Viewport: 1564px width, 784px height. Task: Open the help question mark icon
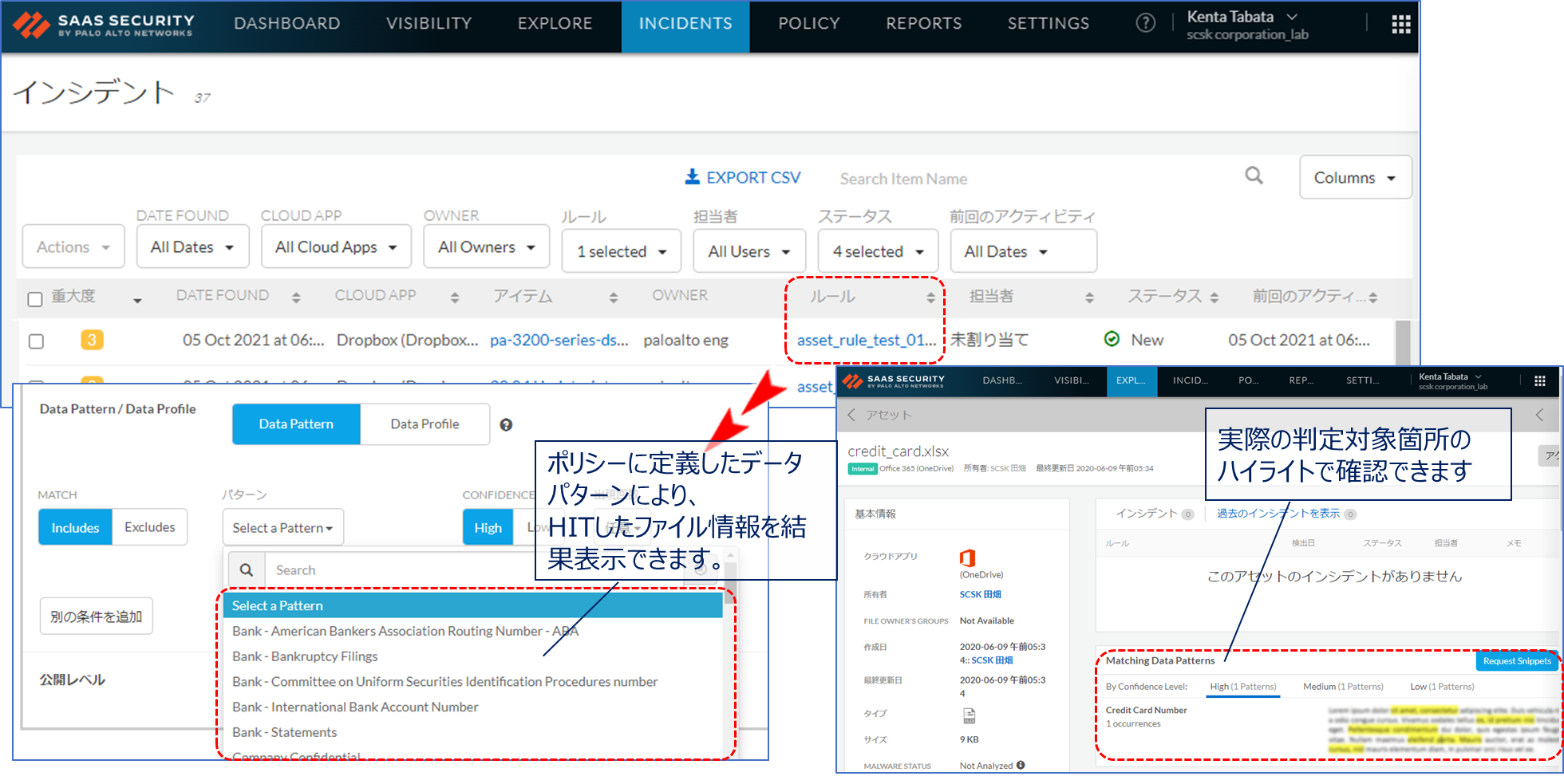(1145, 23)
